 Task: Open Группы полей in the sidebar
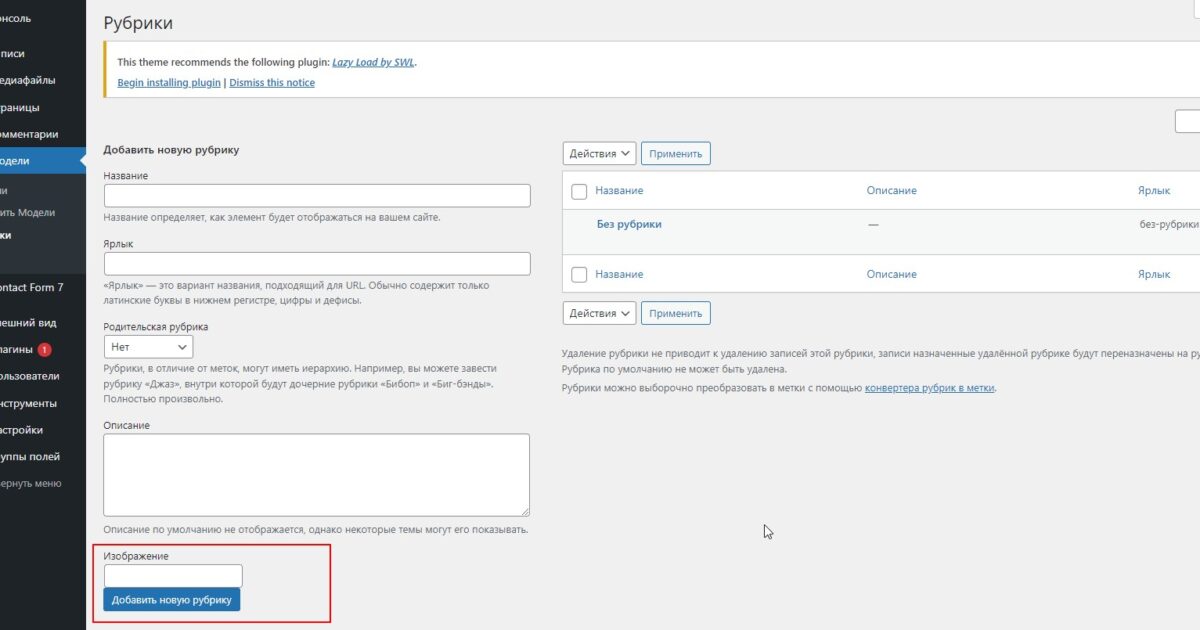tap(30, 457)
